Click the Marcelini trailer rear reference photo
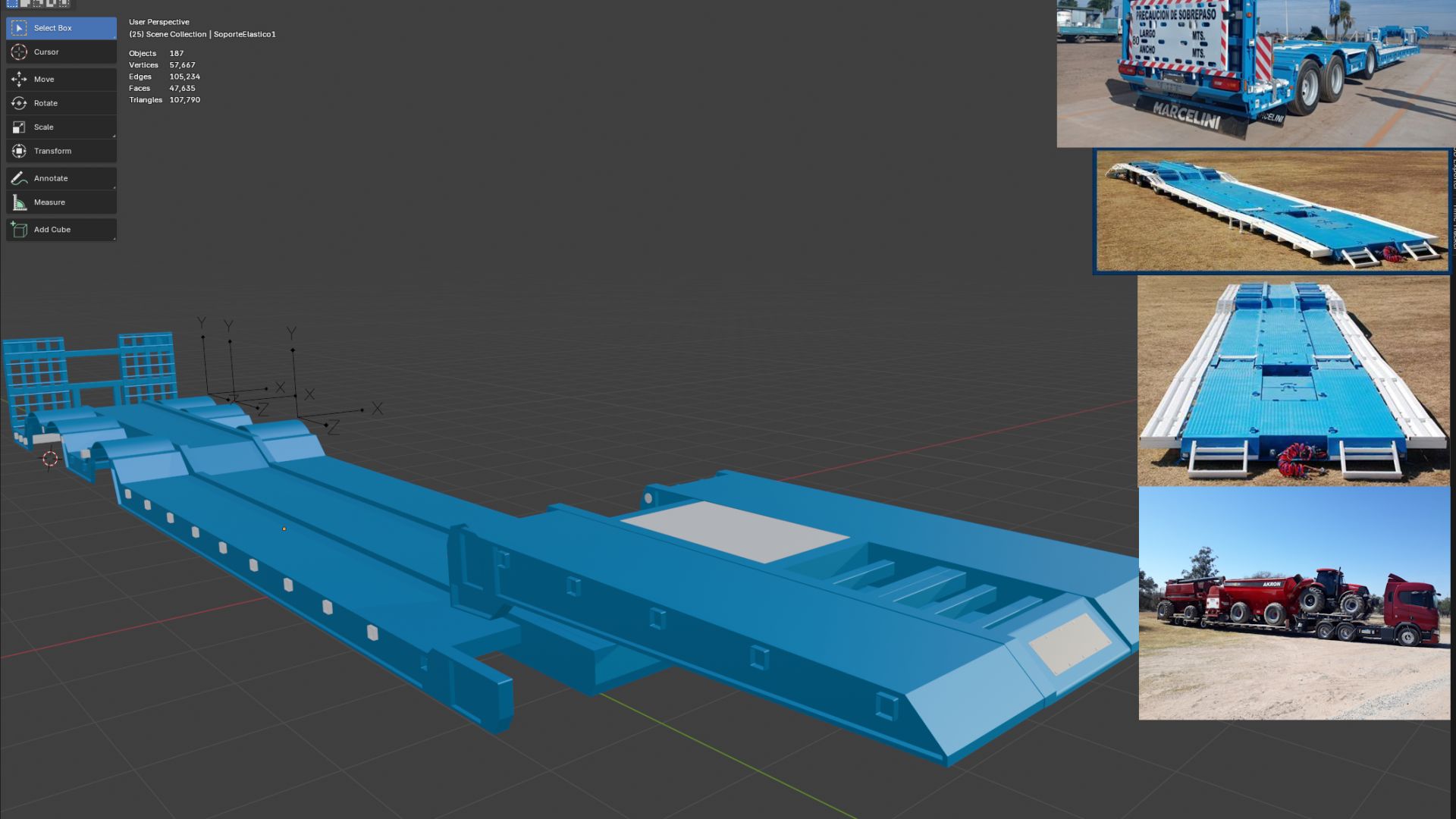Viewport: 1456px width, 819px height. click(1256, 73)
